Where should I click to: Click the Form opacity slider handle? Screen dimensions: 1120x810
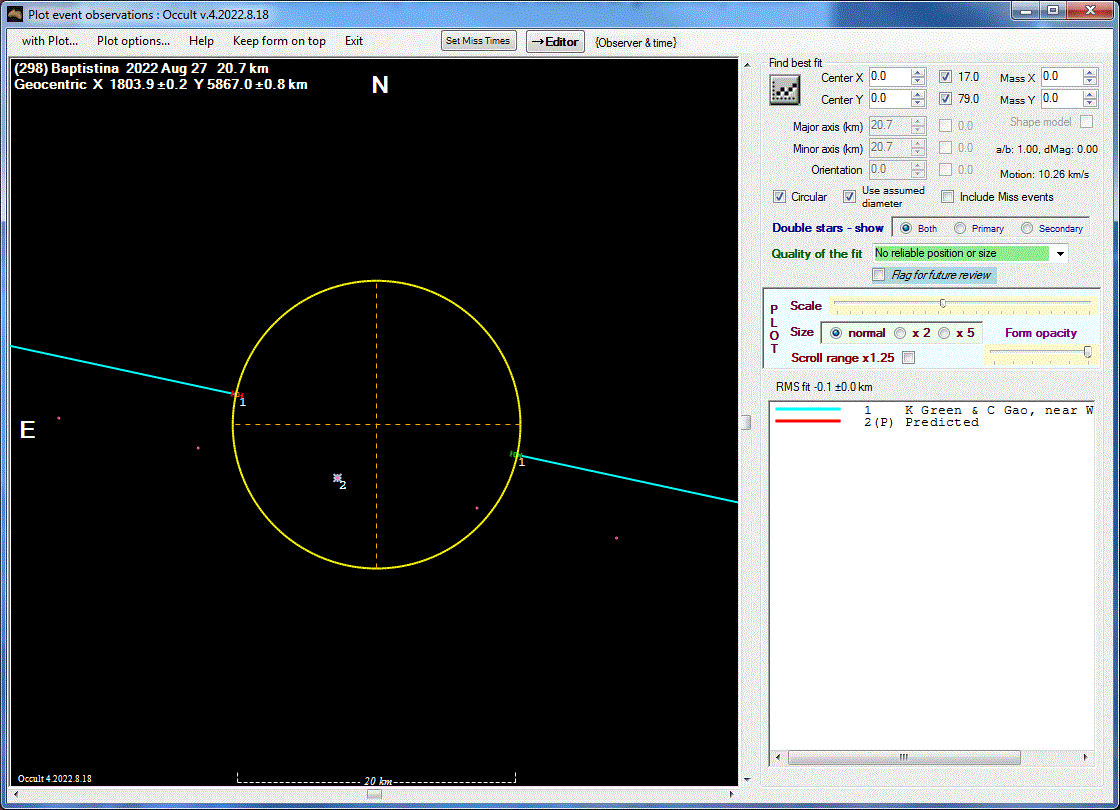pos(1087,351)
